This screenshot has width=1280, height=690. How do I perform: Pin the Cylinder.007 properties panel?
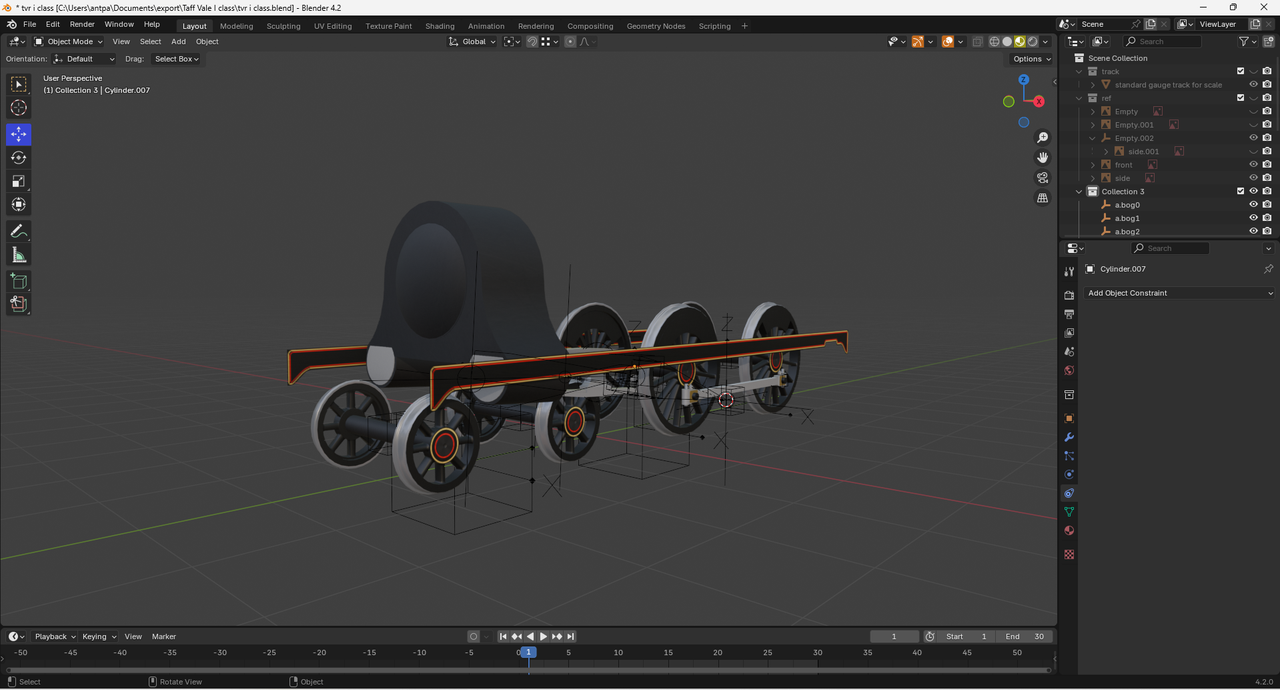coord(1268,269)
